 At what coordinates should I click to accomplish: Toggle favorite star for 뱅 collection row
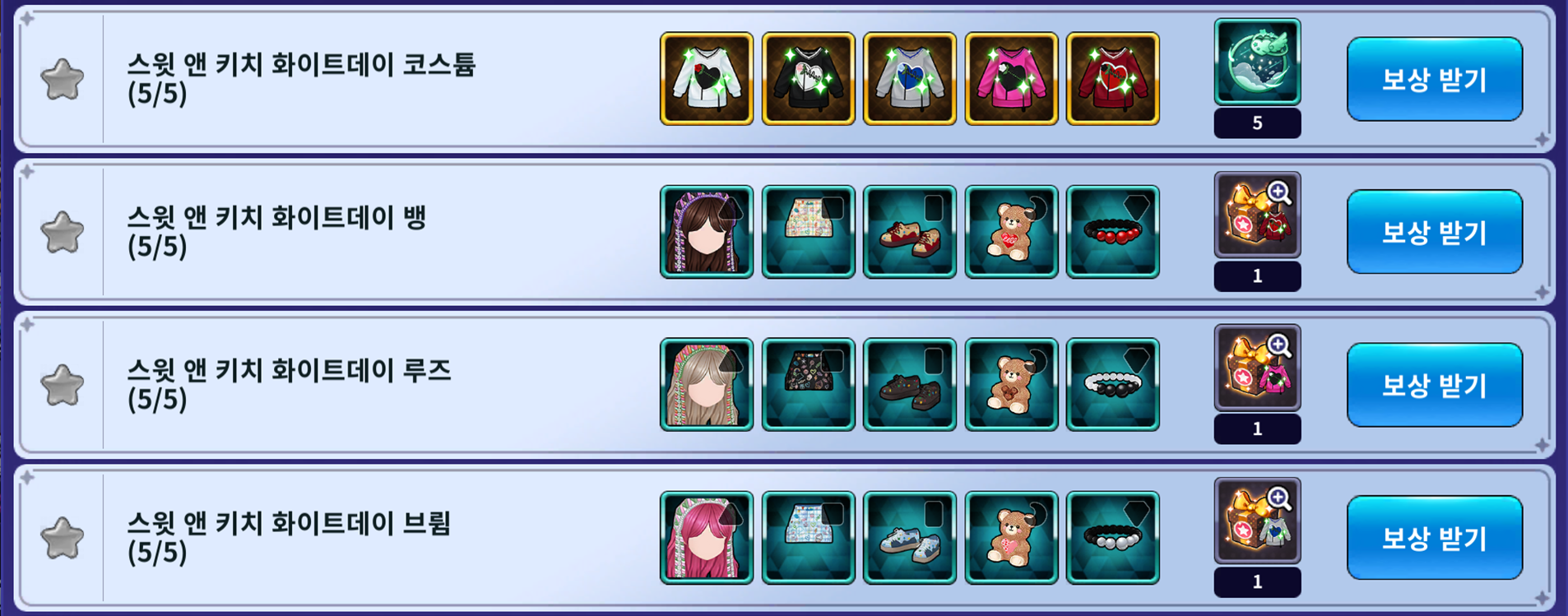point(63,233)
